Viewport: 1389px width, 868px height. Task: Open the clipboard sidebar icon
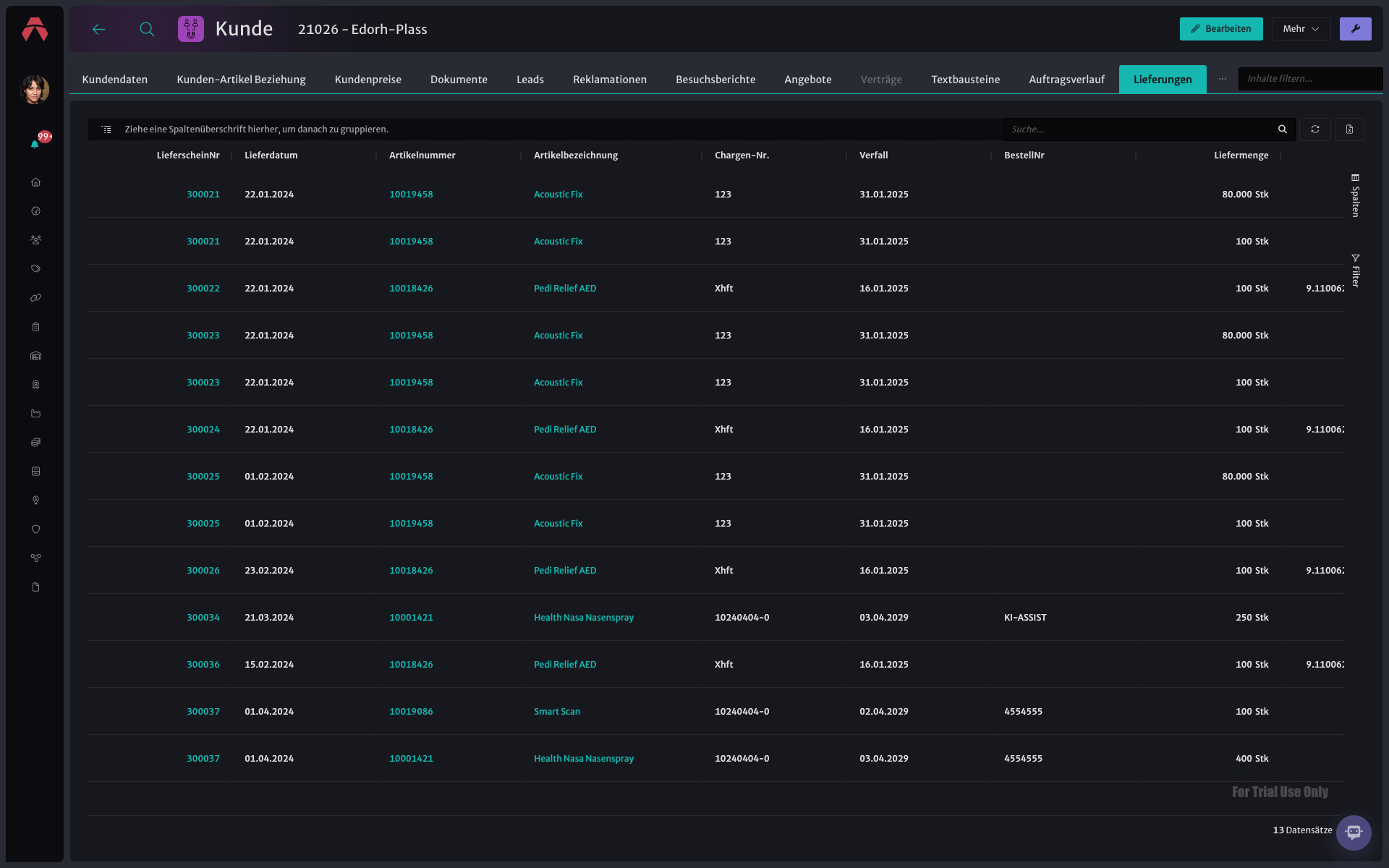[35, 327]
